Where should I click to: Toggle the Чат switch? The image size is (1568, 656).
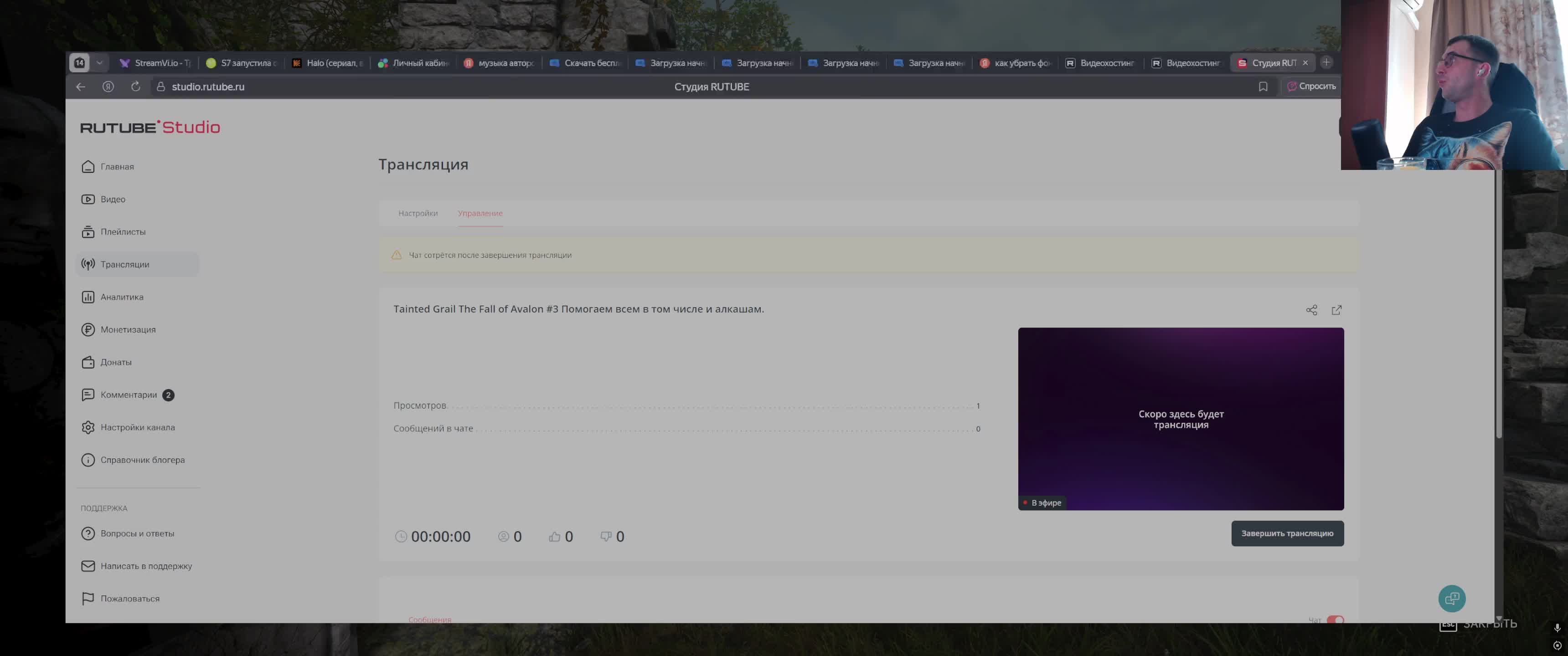coord(1335,620)
